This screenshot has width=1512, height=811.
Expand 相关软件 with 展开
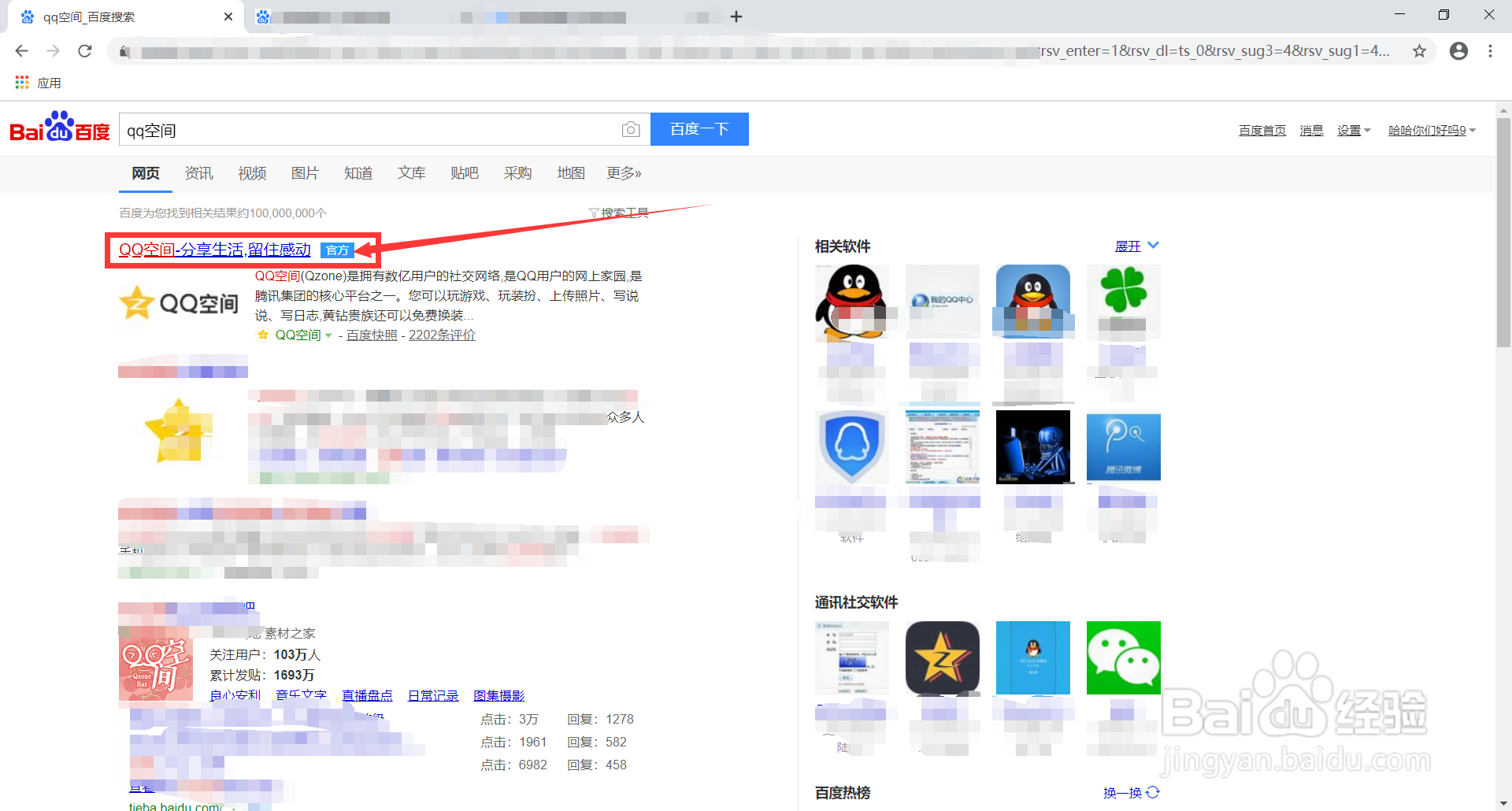(x=1136, y=246)
